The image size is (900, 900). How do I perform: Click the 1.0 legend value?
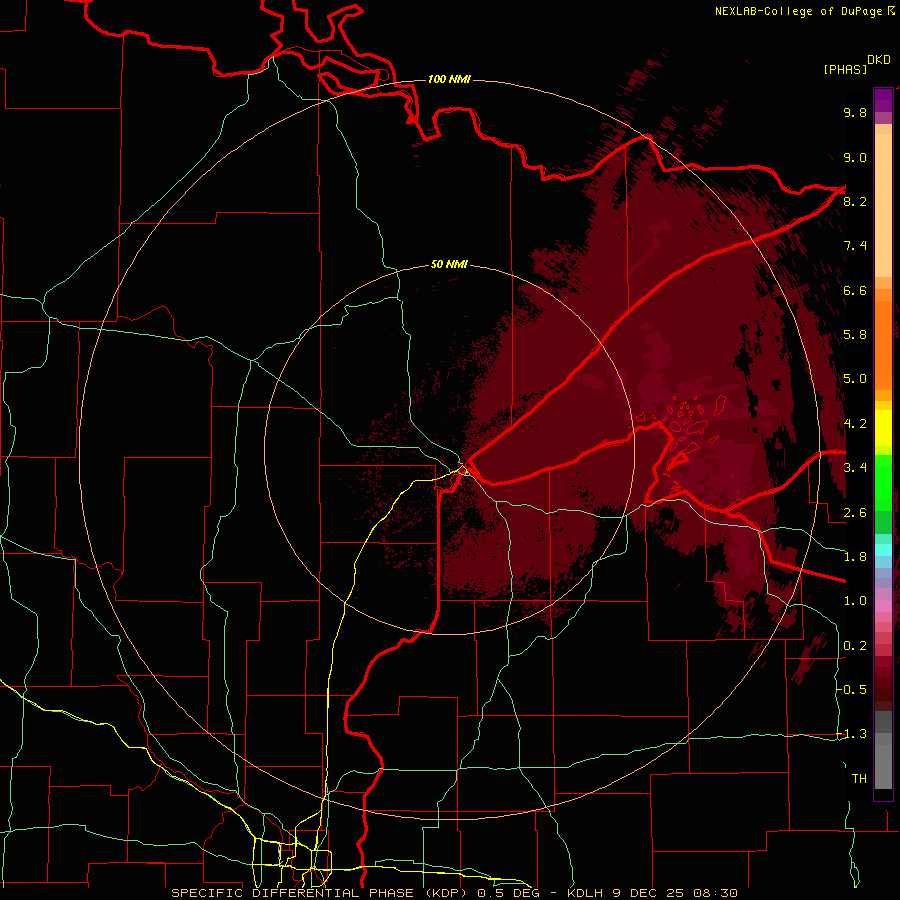(855, 601)
